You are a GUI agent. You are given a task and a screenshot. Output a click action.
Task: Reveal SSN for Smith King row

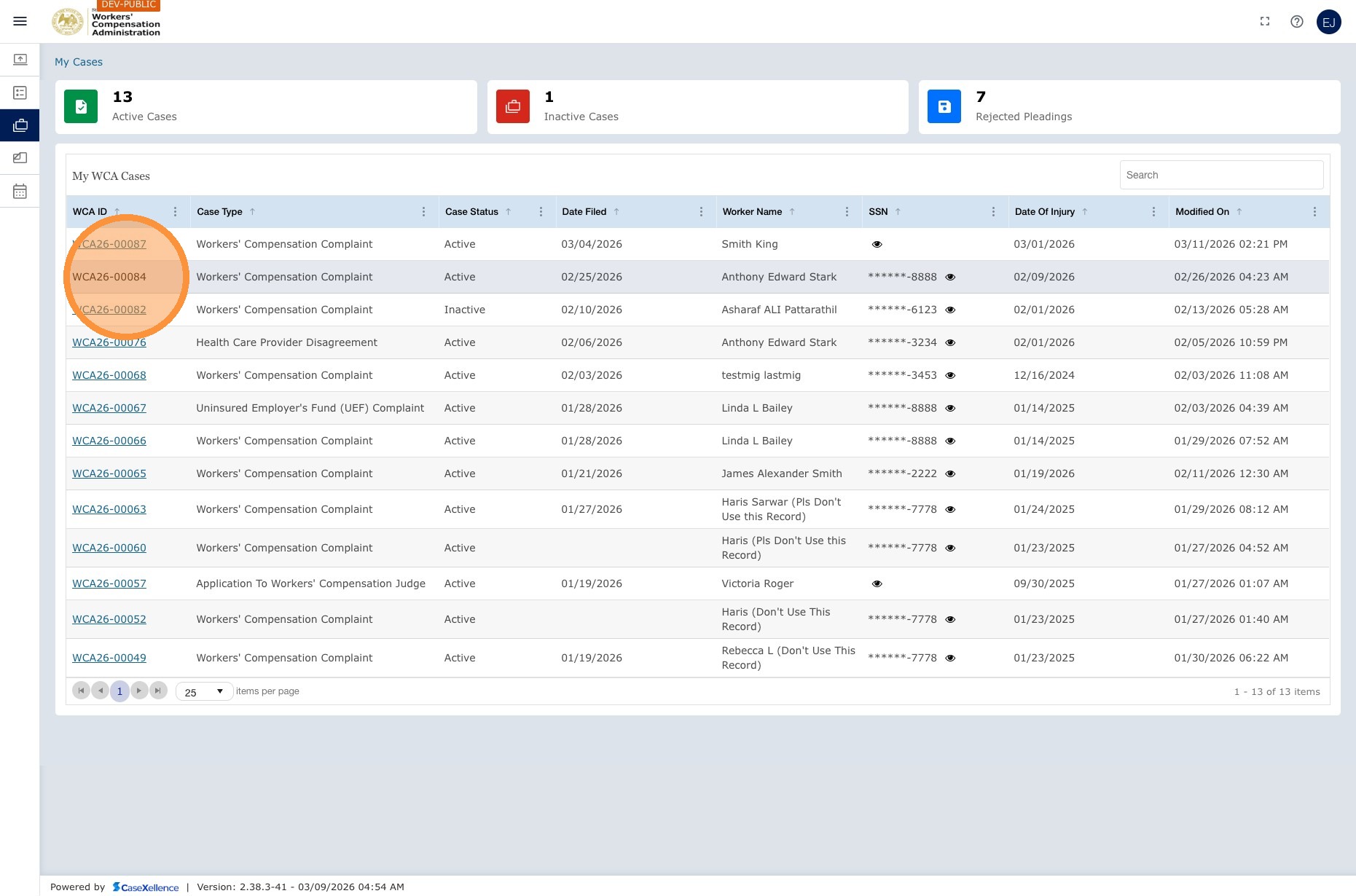pyautogui.click(x=877, y=244)
